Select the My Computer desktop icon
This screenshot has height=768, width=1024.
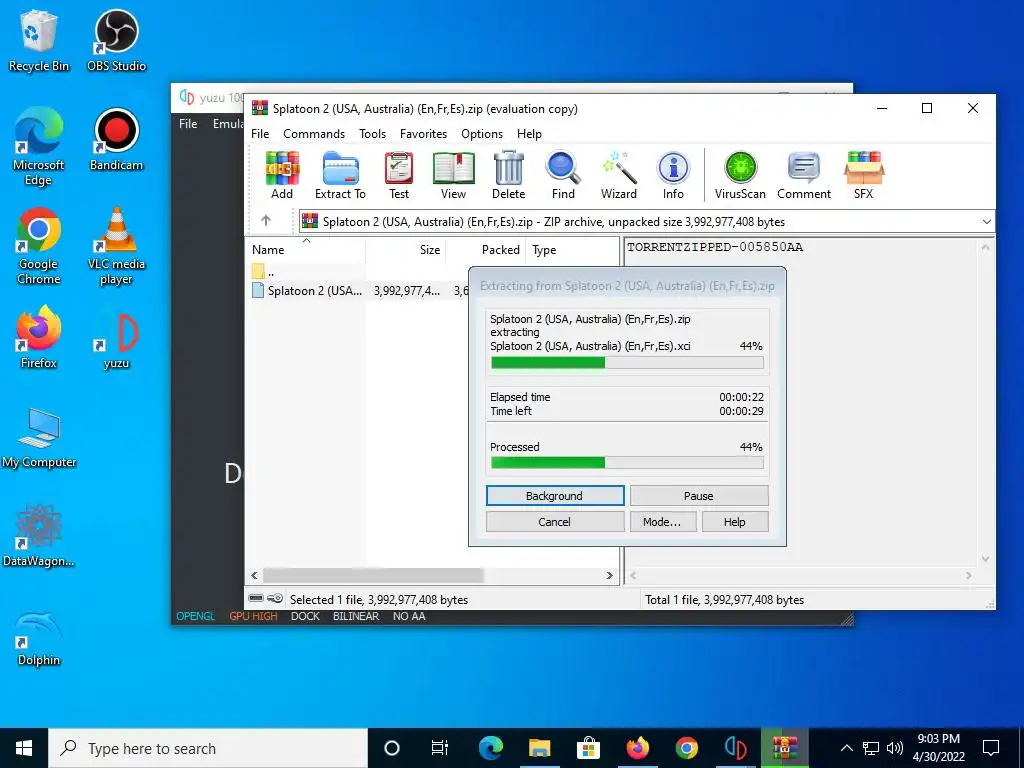coord(39,438)
